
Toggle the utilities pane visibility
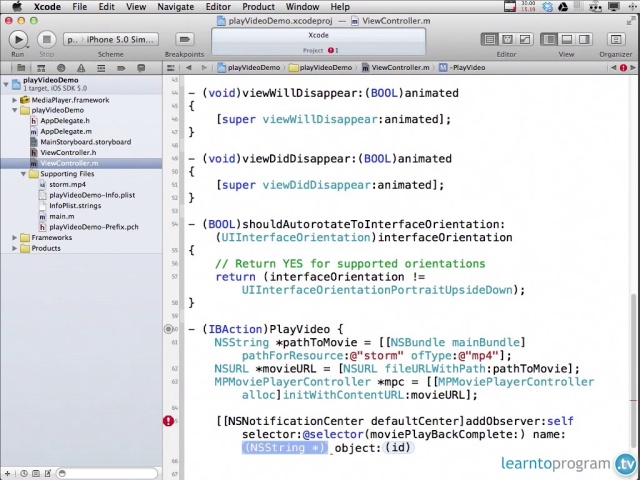pos(584,40)
